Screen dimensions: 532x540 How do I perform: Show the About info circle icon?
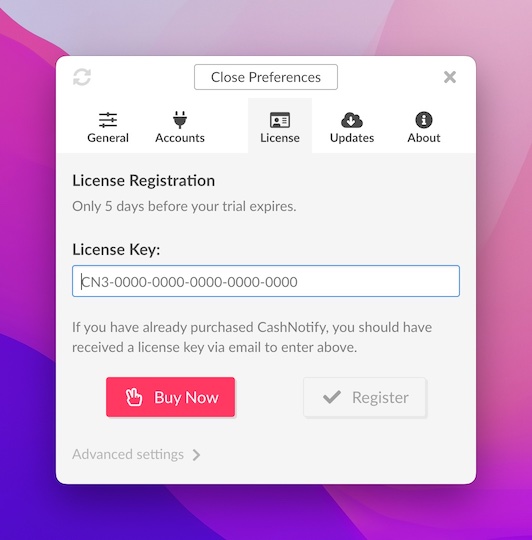(424, 120)
